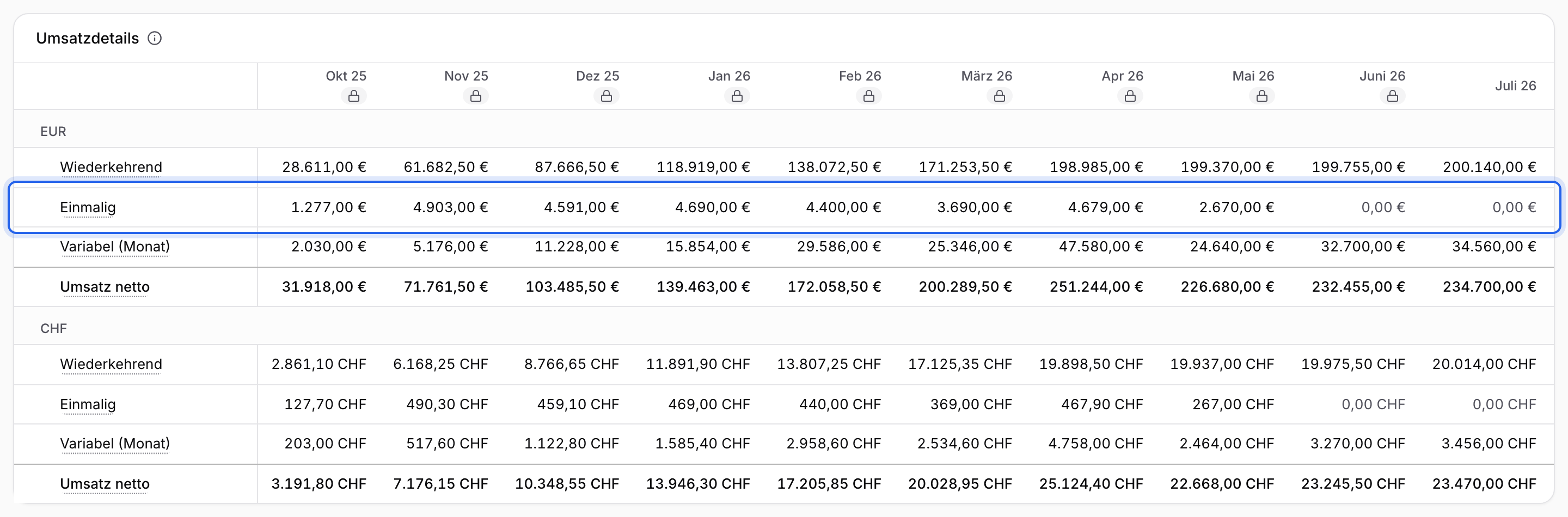Select the 226.680,00 € cell
Image resolution: width=1568 pixels, height=517 pixels.
1227,286
